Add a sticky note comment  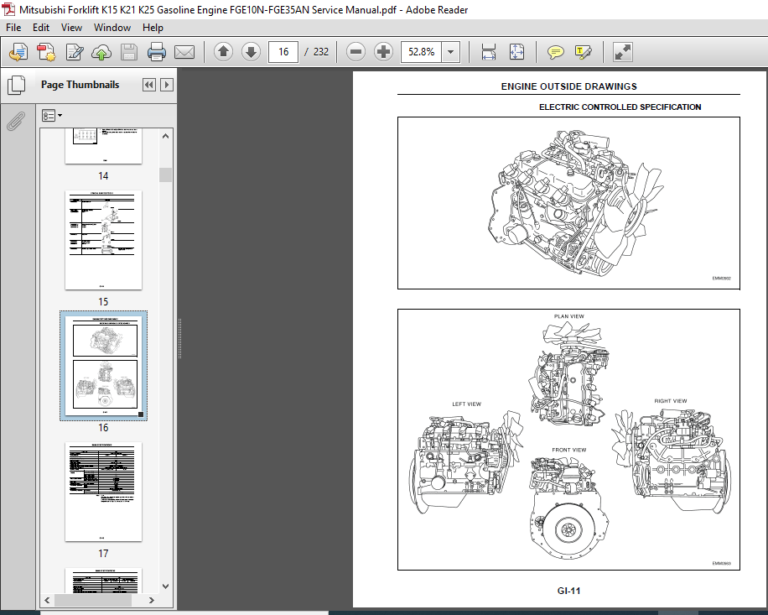point(555,52)
